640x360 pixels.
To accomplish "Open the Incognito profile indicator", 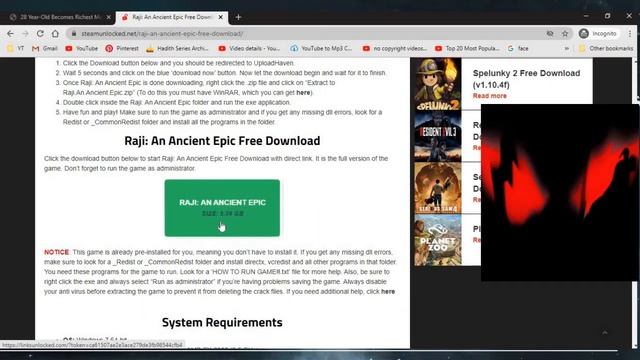I will click(598, 33).
